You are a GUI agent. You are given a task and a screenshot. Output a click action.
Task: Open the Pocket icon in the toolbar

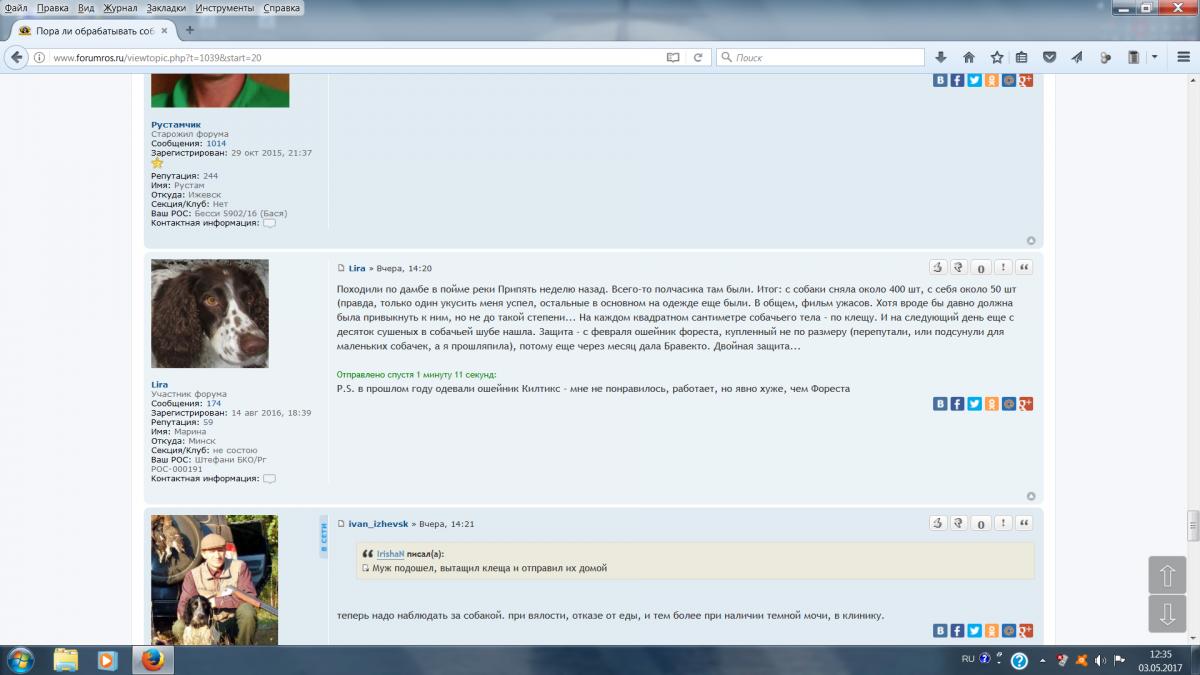click(1050, 57)
